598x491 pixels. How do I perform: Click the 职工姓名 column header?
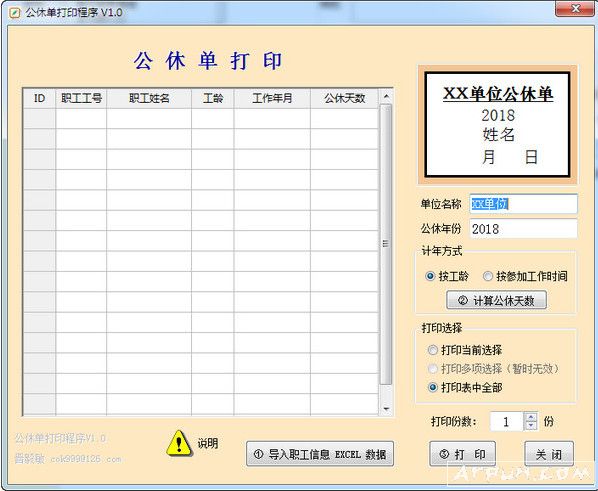pyautogui.click(x=149, y=98)
